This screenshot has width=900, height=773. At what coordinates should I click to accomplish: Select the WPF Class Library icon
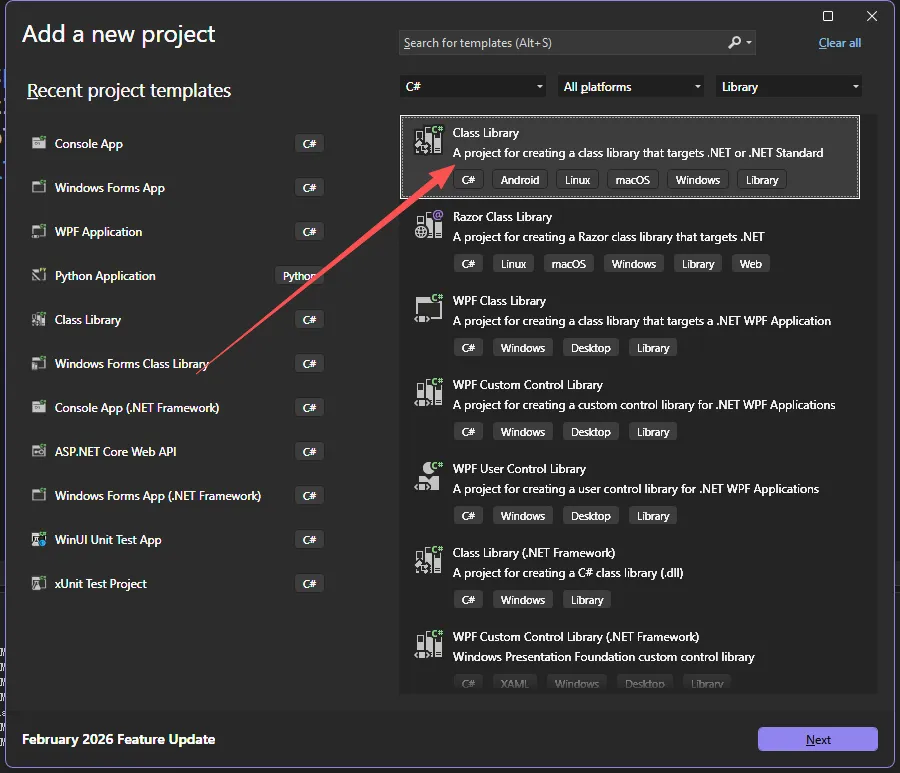[x=428, y=308]
